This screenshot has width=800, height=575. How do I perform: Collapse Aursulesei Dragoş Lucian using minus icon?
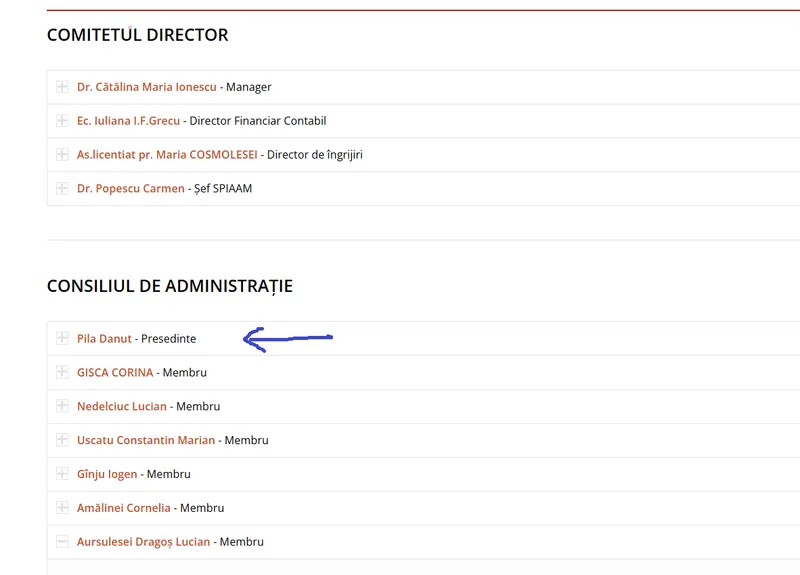[62, 542]
